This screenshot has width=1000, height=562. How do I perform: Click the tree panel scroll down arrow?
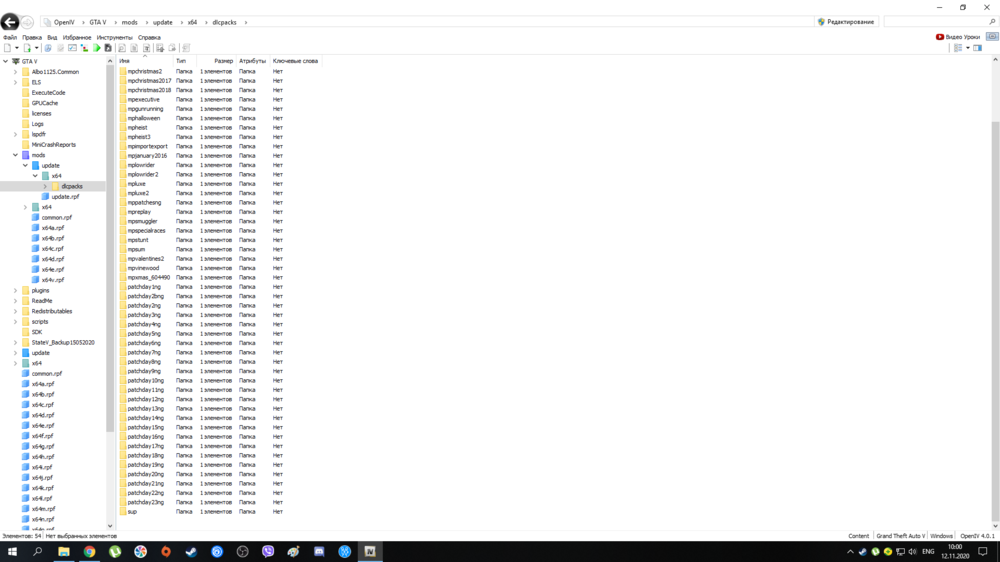coord(110,526)
